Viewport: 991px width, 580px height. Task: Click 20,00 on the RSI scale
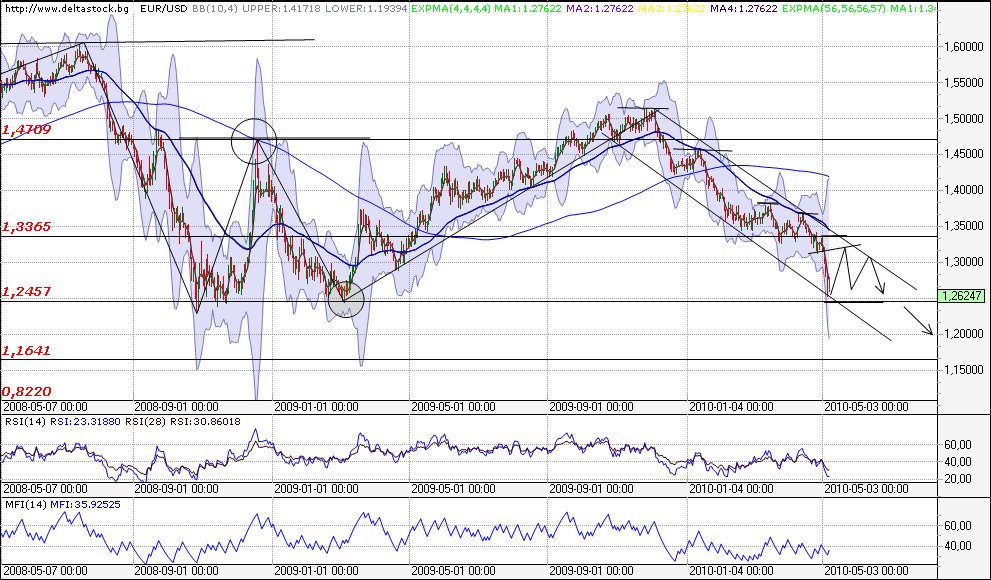[x=958, y=479]
